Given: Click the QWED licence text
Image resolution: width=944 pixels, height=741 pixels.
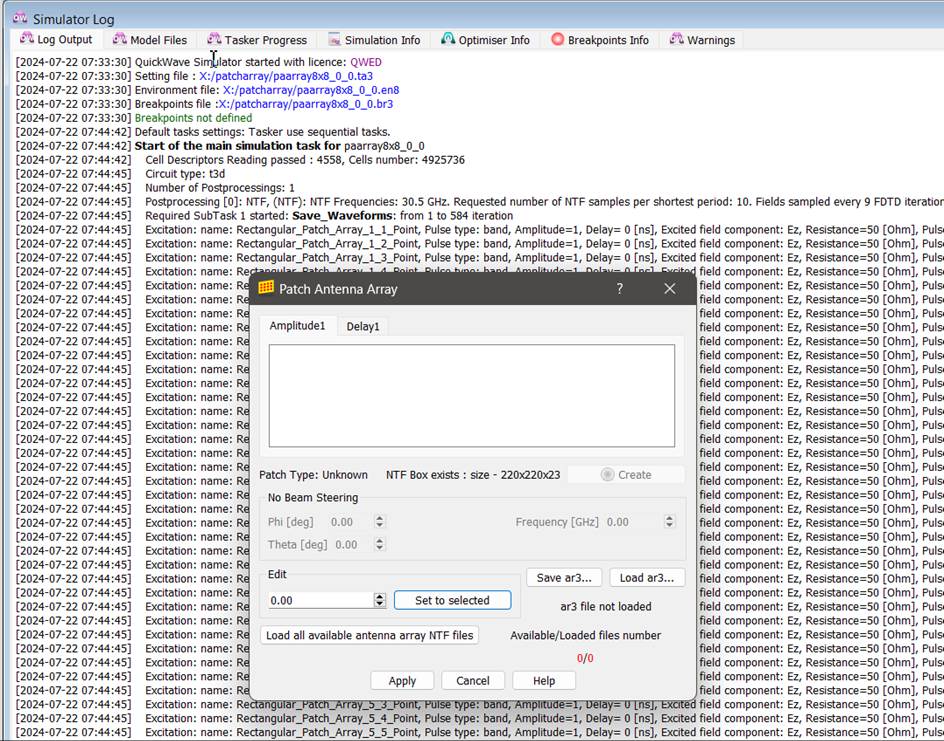Looking at the screenshot, I should click(365, 62).
